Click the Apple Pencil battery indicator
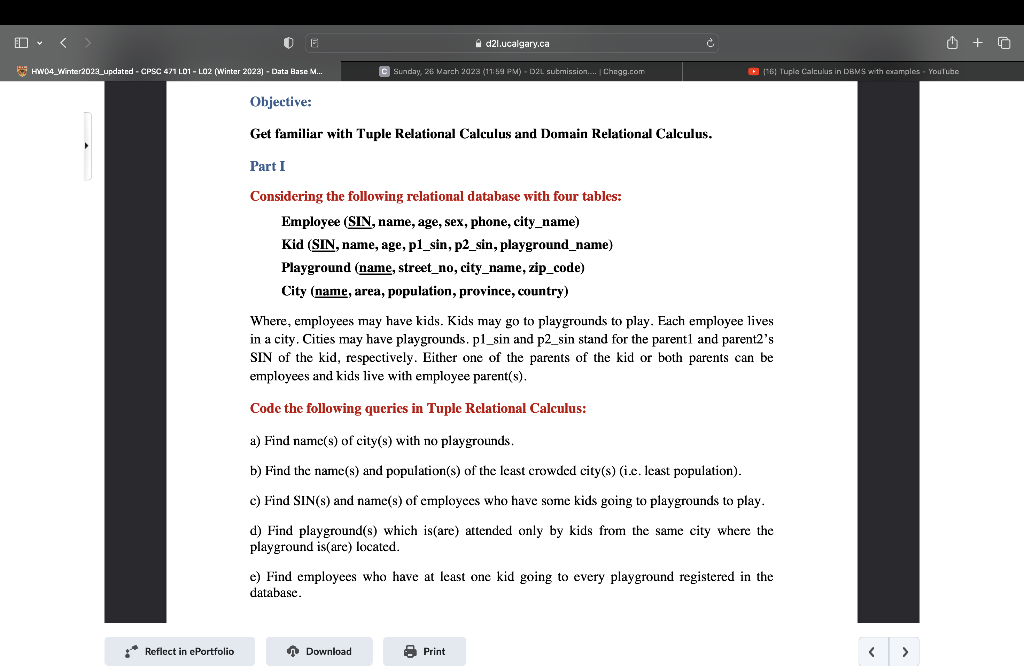Image resolution: width=1024 pixels, height=666 pixels. pyautogui.click(x=288, y=43)
